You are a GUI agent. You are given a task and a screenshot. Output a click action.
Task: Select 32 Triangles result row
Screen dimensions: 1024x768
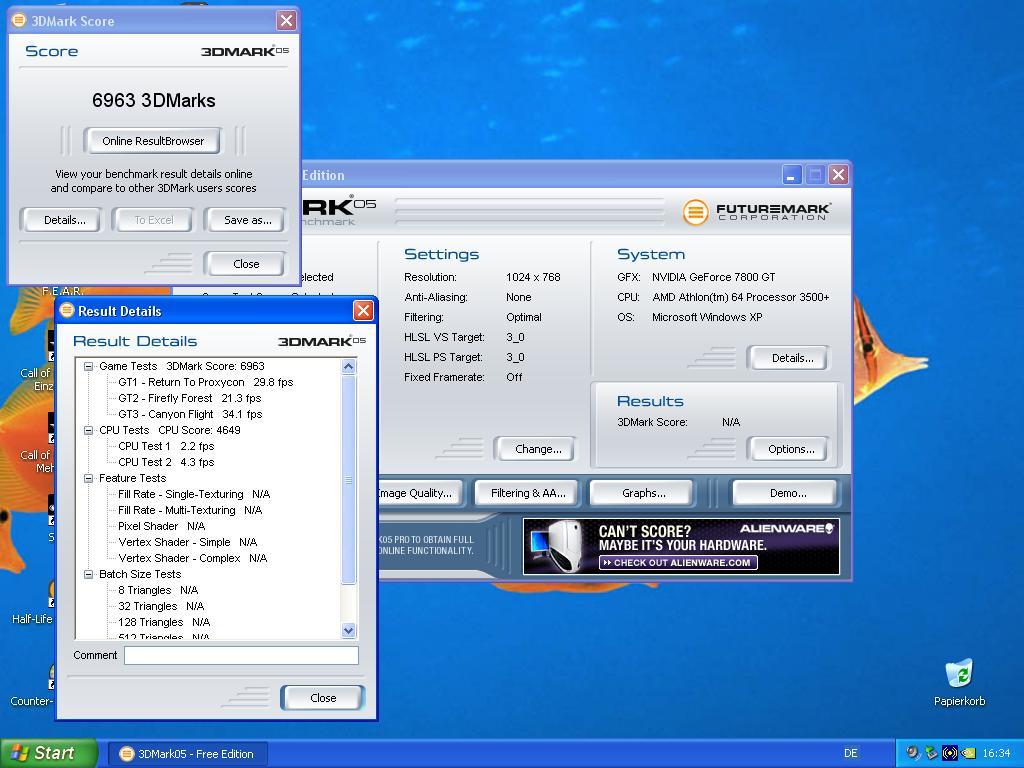tap(161, 606)
